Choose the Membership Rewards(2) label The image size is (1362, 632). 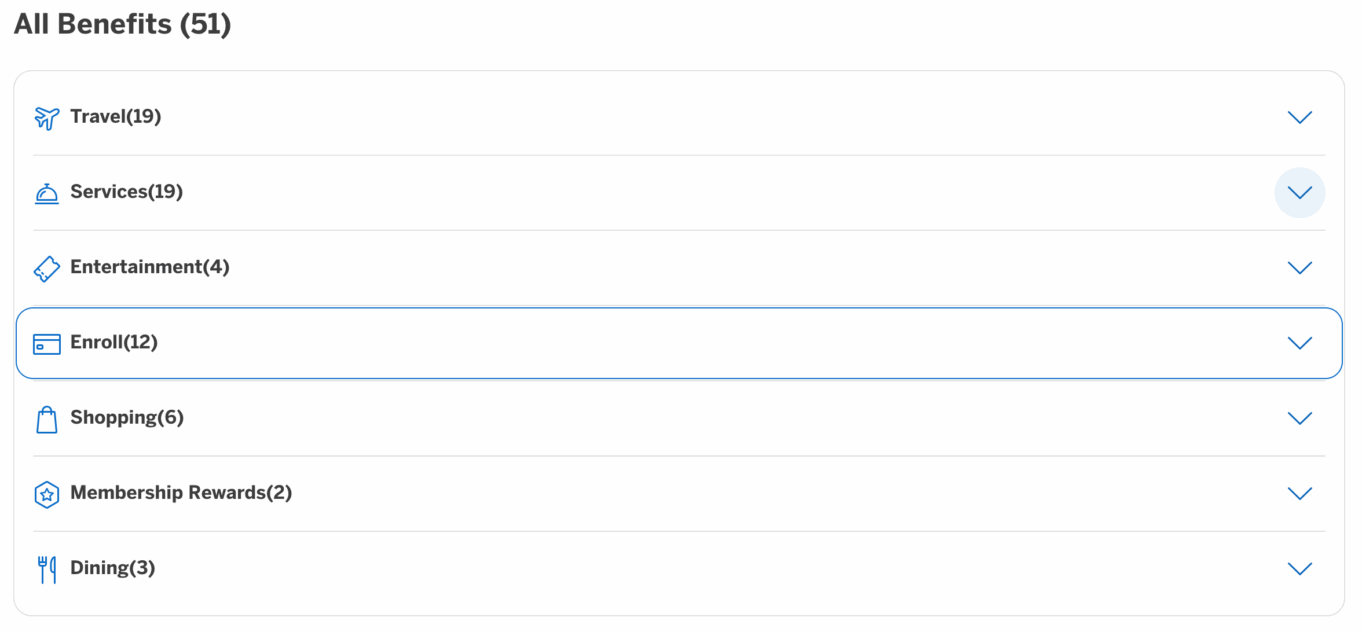click(x=181, y=493)
